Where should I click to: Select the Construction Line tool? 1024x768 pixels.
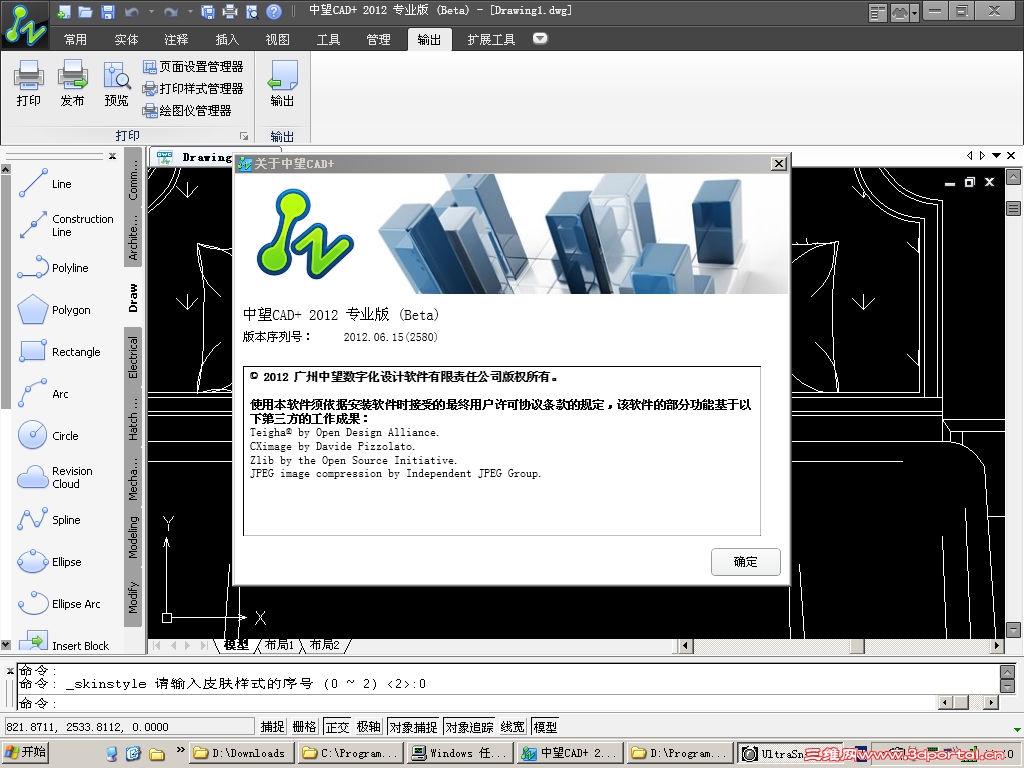[65, 225]
